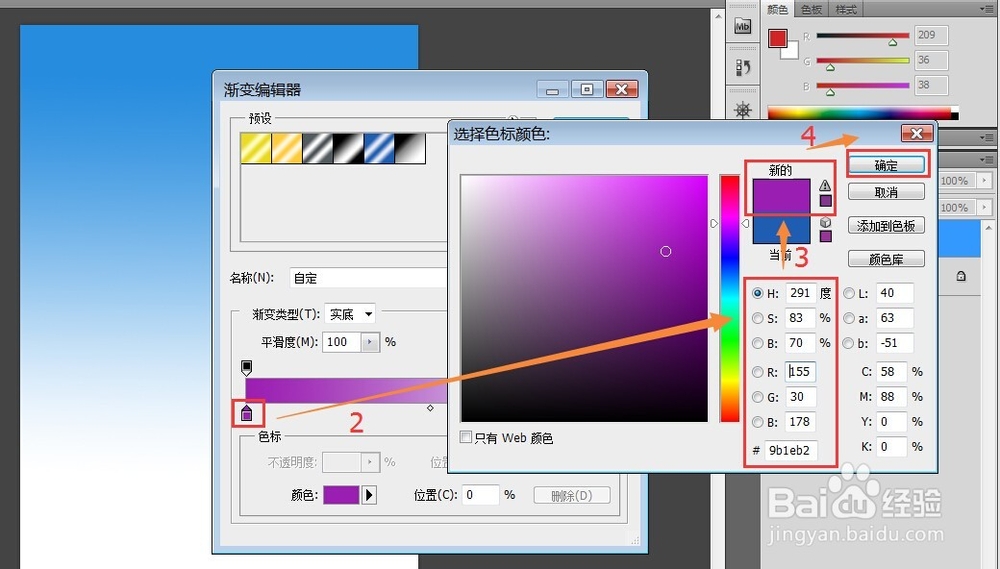Choose the black-white striped gradient preset
Screen dimensions: 1000x569
pos(348,148)
